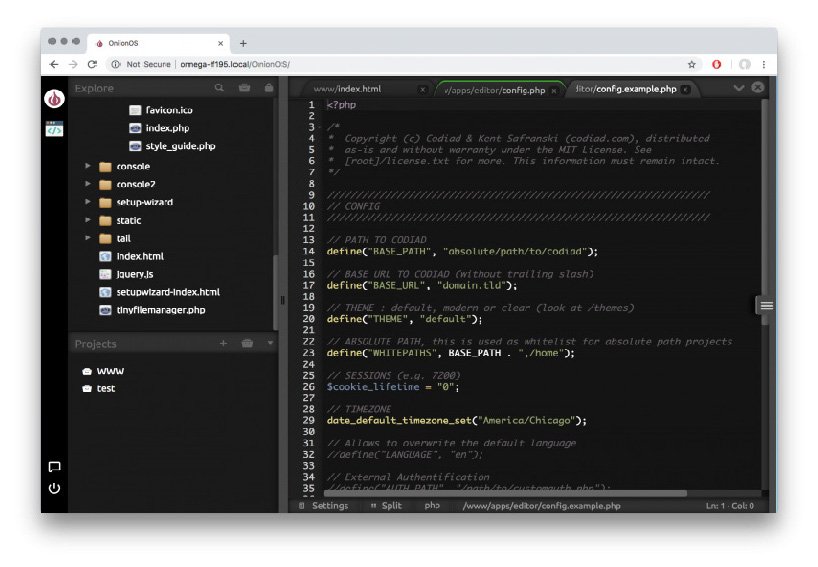The image size is (818, 567).
Task: Click the Split view button
Action: tap(386, 505)
